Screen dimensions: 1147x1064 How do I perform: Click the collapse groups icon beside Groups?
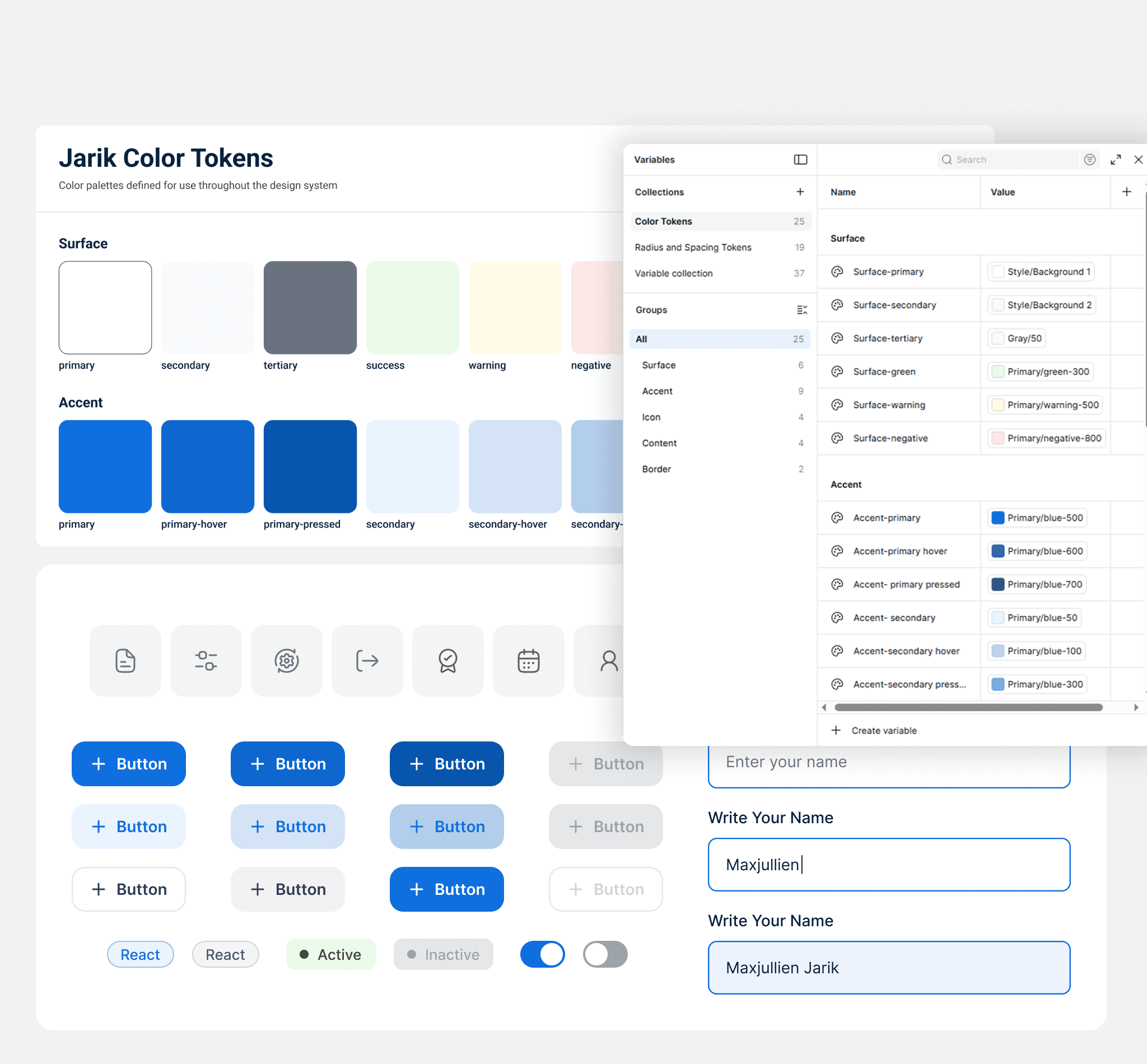[x=801, y=310]
